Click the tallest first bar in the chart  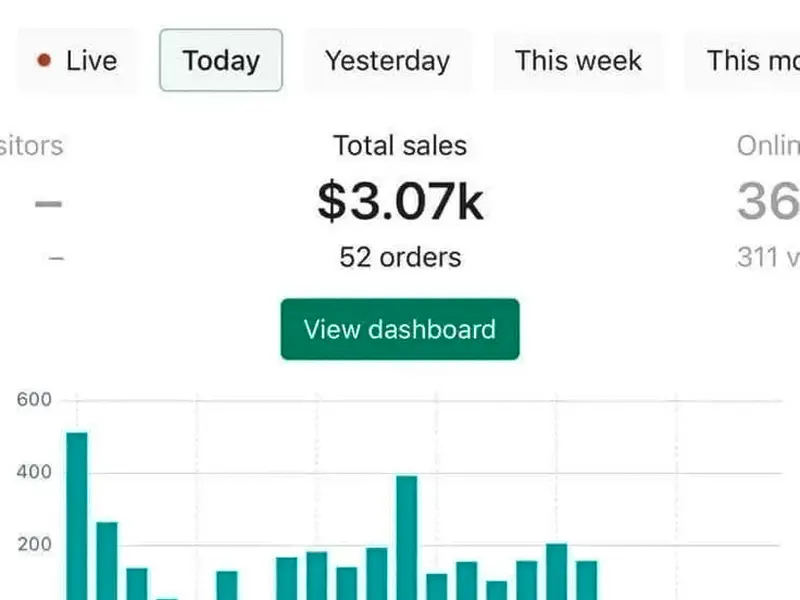77,515
